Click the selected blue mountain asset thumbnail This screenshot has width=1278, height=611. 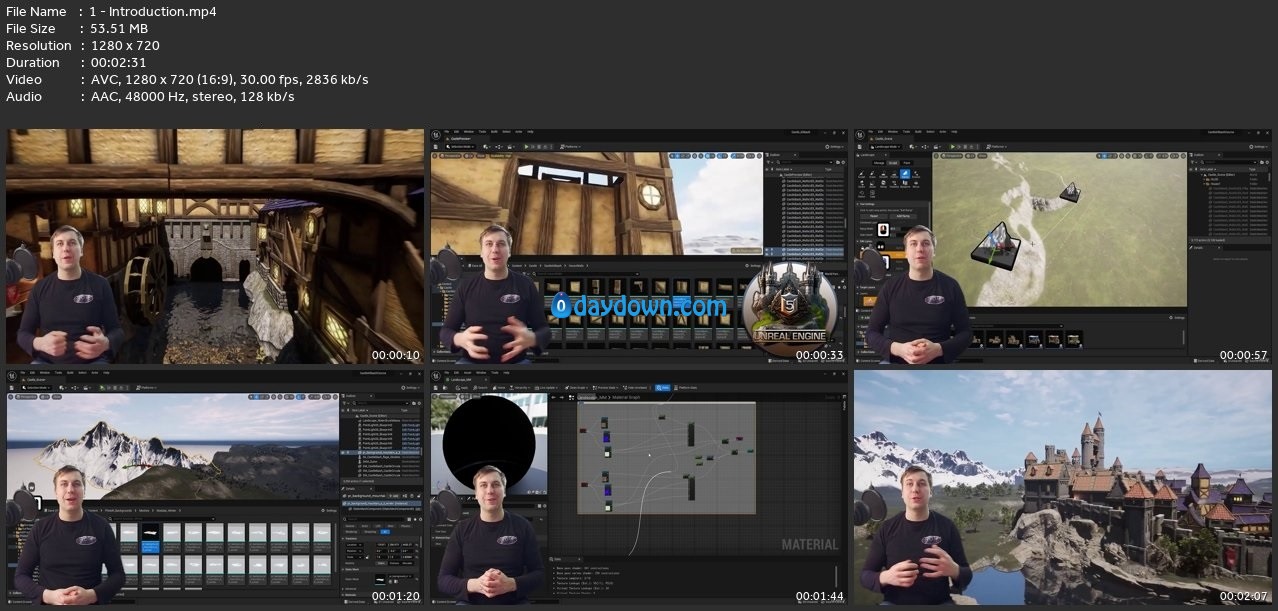150,535
